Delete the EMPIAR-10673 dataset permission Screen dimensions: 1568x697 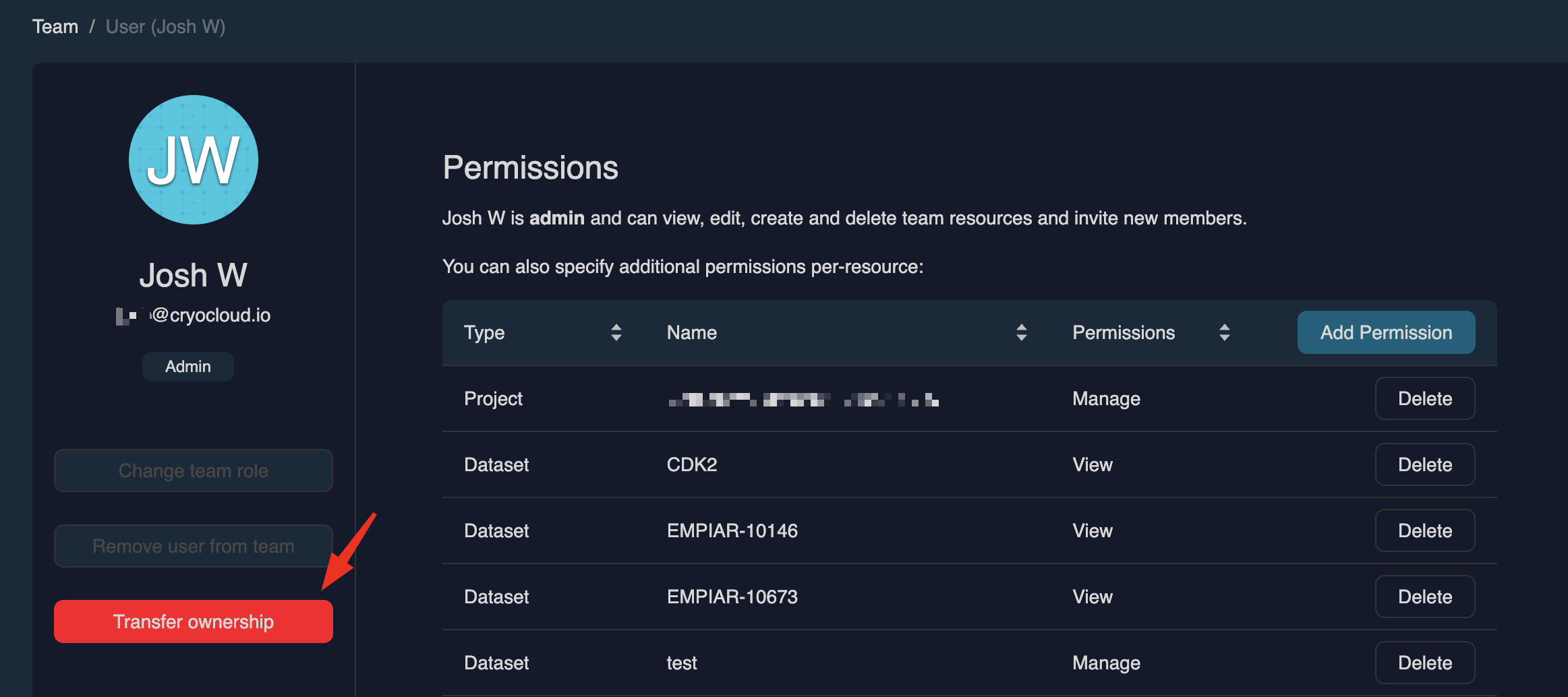tap(1424, 597)
